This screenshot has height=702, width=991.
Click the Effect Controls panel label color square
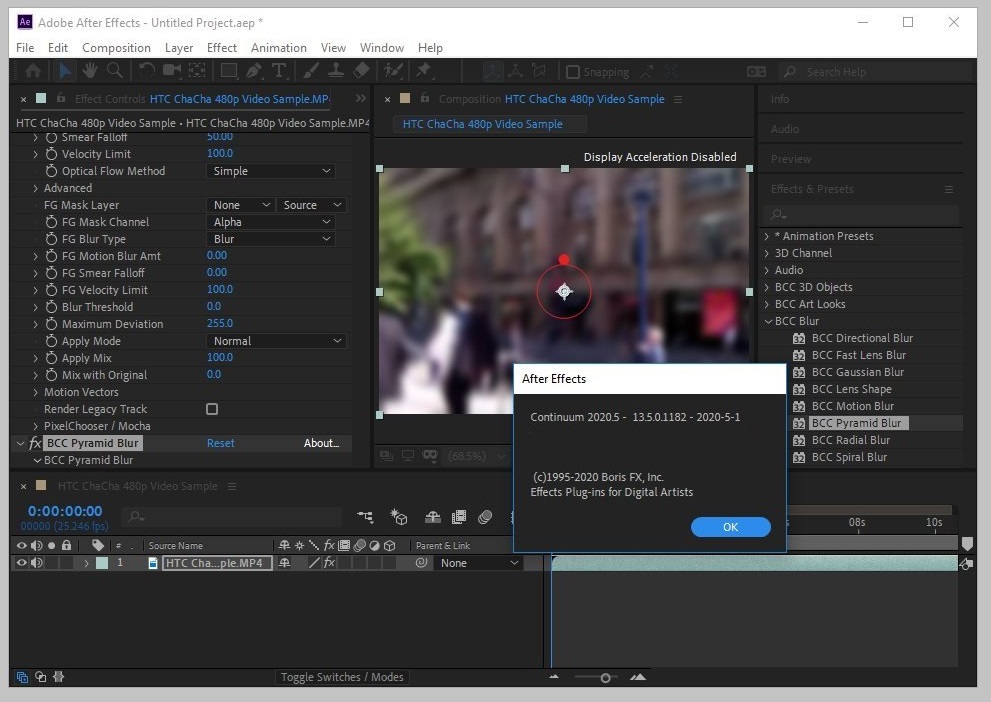click(x=41, y=98)
